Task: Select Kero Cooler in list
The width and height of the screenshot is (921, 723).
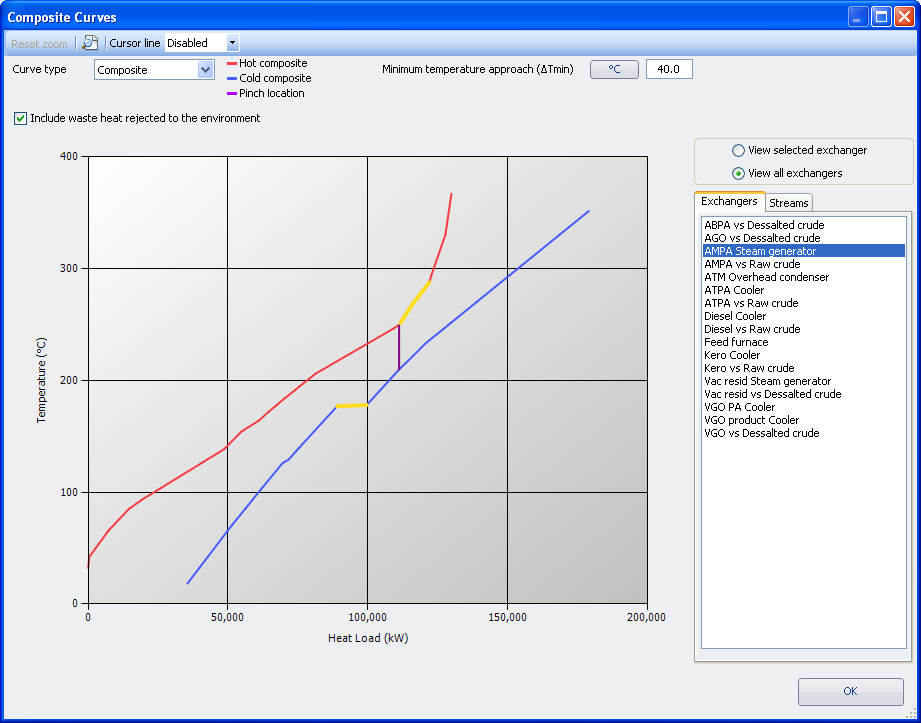Action: (804, 355)
